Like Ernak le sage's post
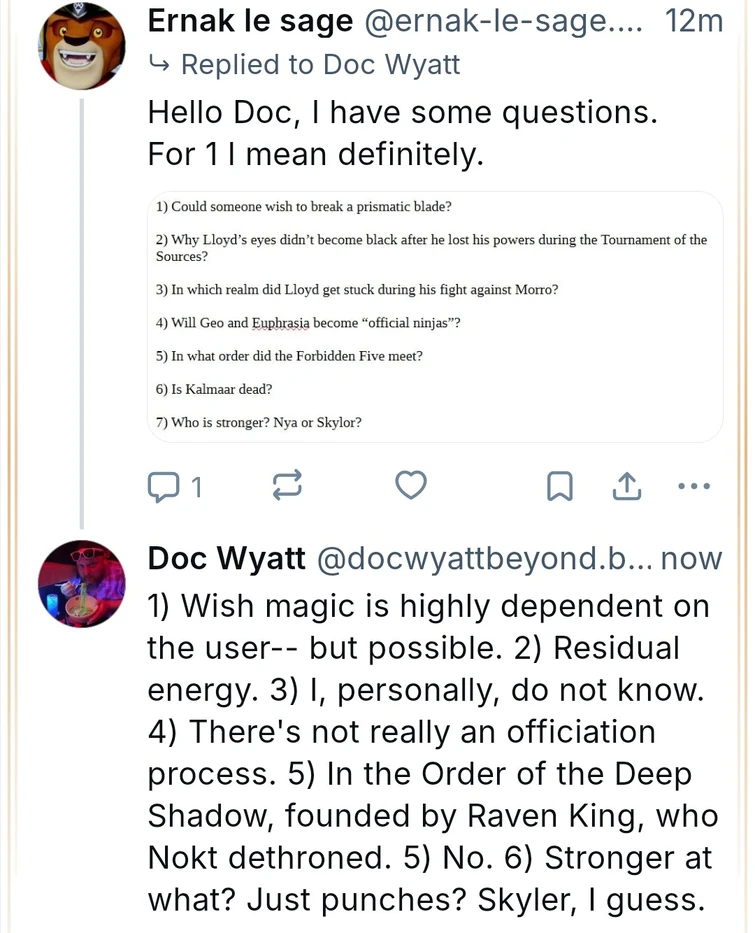The image size is (755, 933). click(411, 486)
